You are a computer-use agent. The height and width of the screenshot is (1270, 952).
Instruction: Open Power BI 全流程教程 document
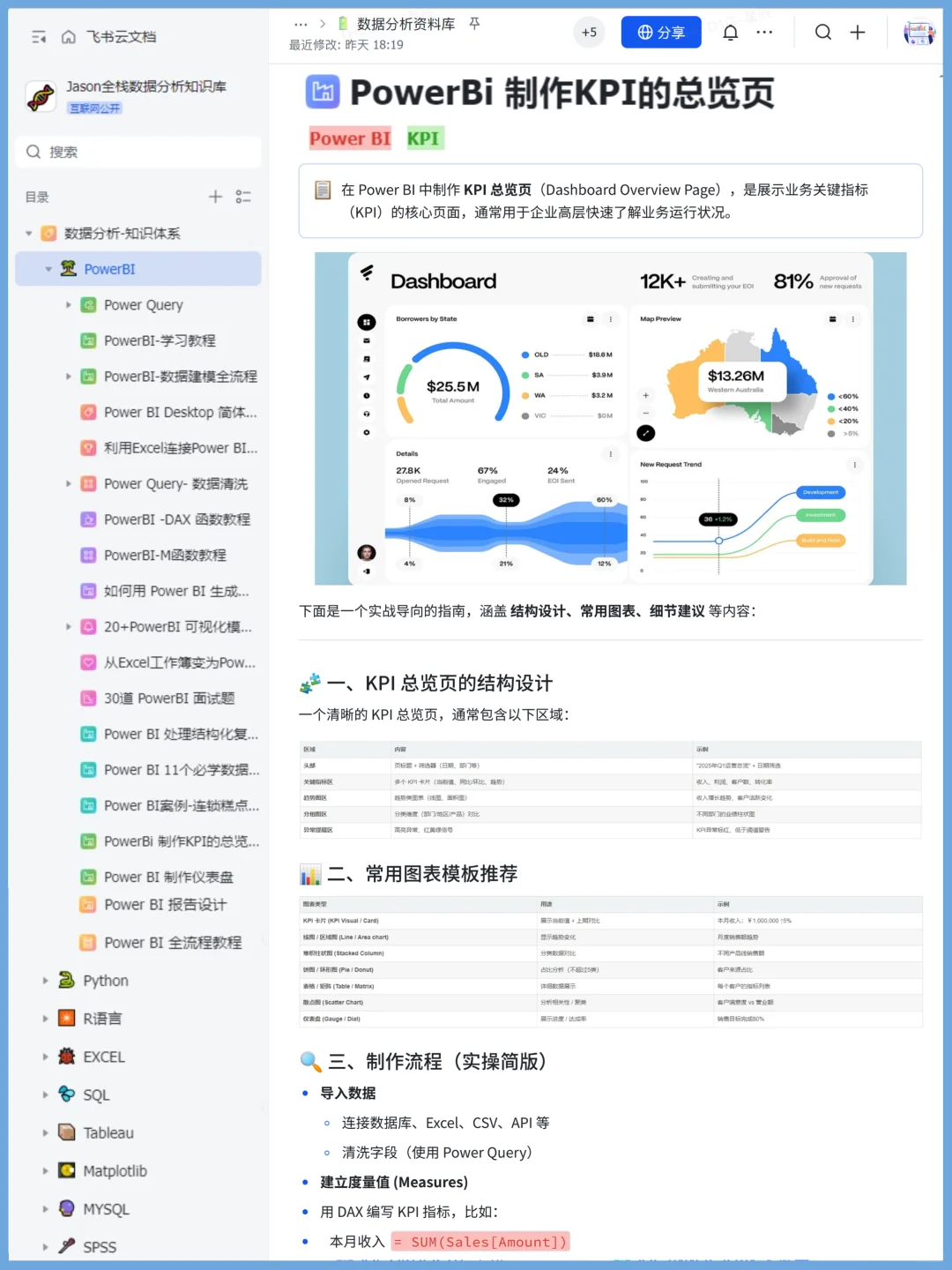pyautogui.click(x=173, y=943)
